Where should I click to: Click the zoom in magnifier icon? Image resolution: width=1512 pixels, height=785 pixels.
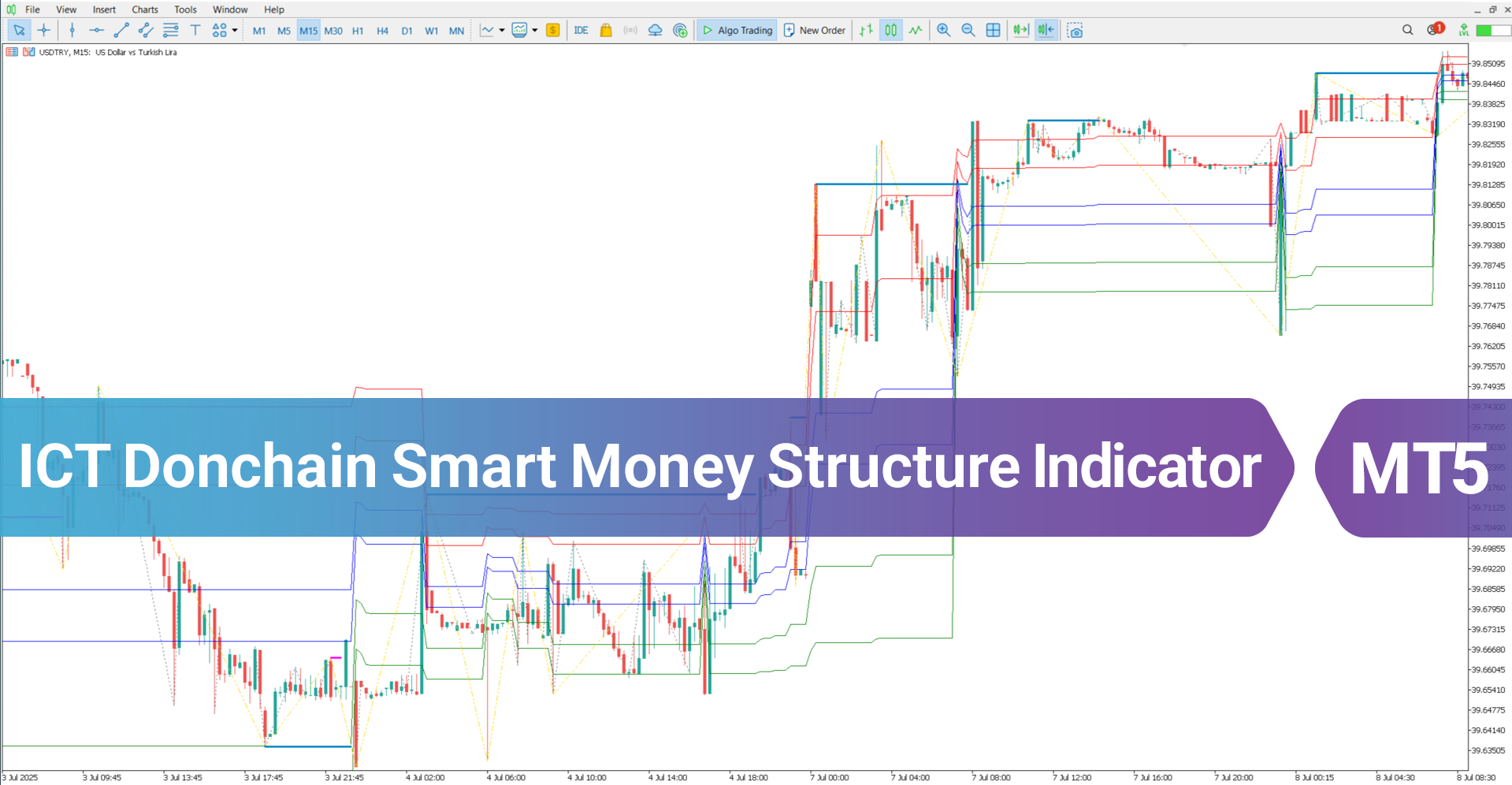click(x=943, y=31)
